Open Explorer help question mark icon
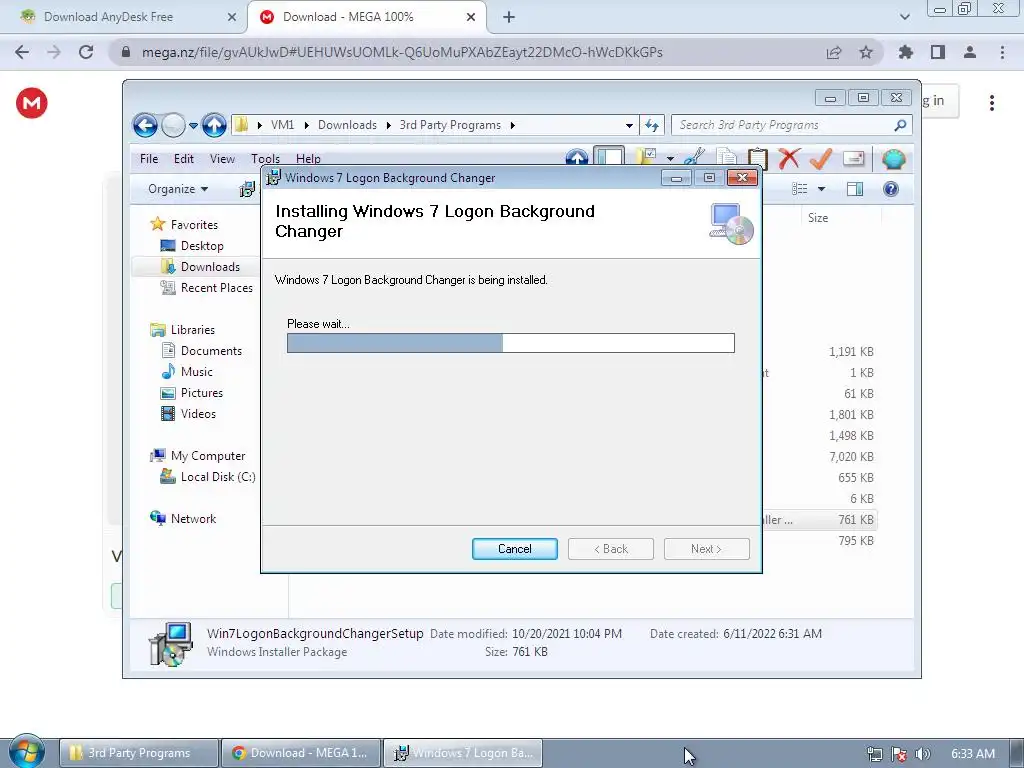The image size is (1024, 768). pos(891,189)
